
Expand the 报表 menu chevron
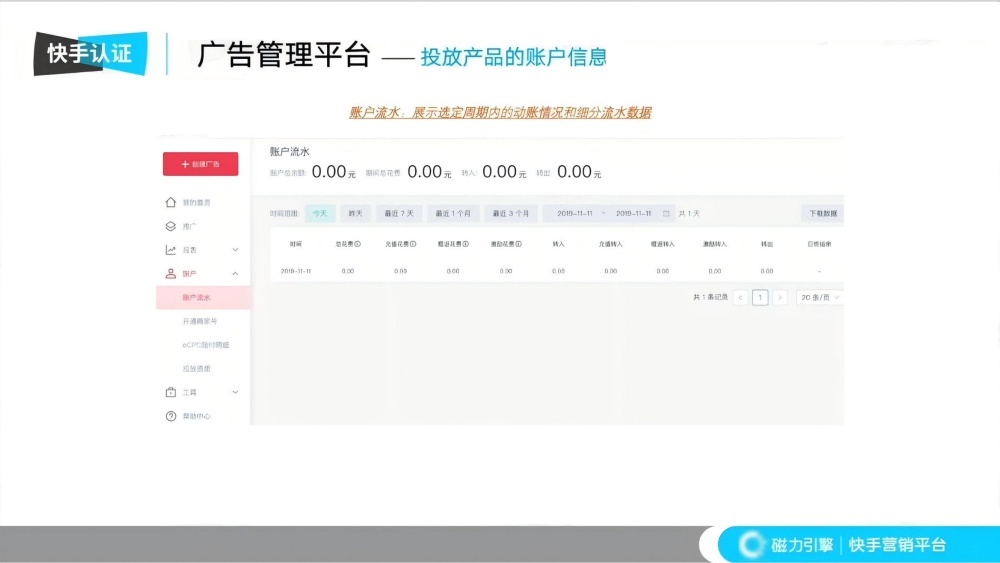pos(235,250)
